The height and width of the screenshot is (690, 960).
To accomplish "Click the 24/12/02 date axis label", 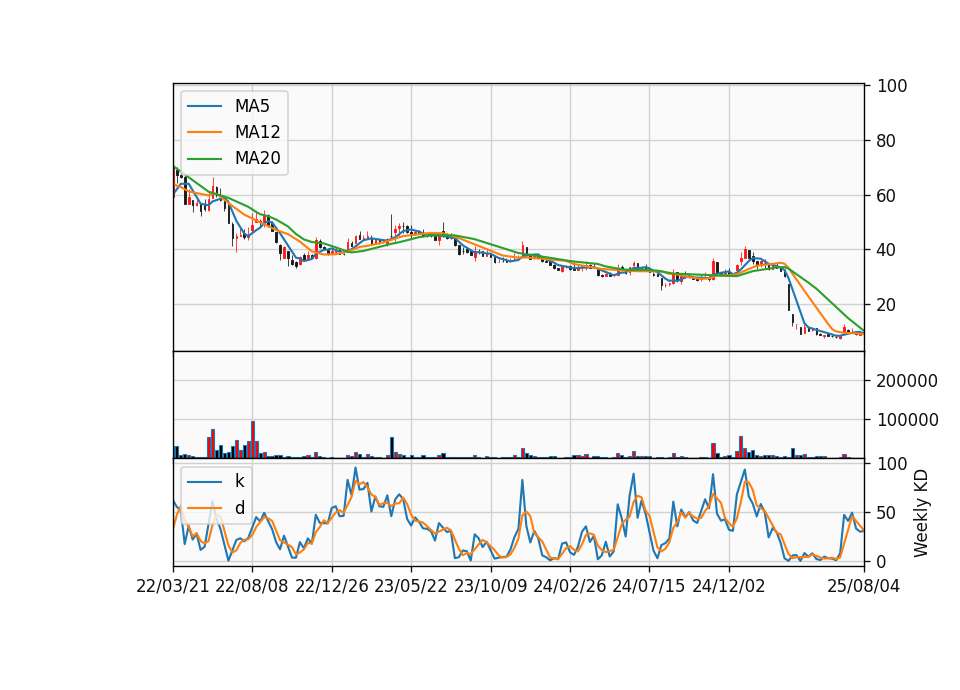I will tap(729, 586).
